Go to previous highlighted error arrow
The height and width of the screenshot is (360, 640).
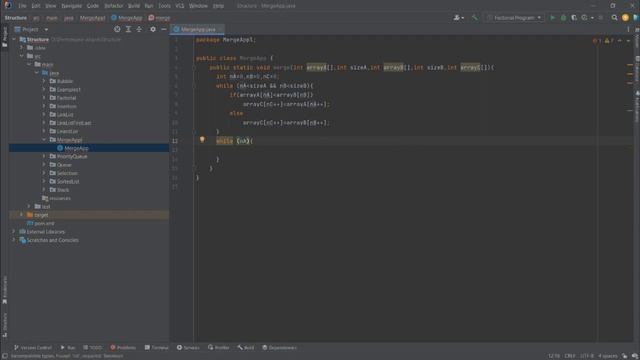pos(620,40)
